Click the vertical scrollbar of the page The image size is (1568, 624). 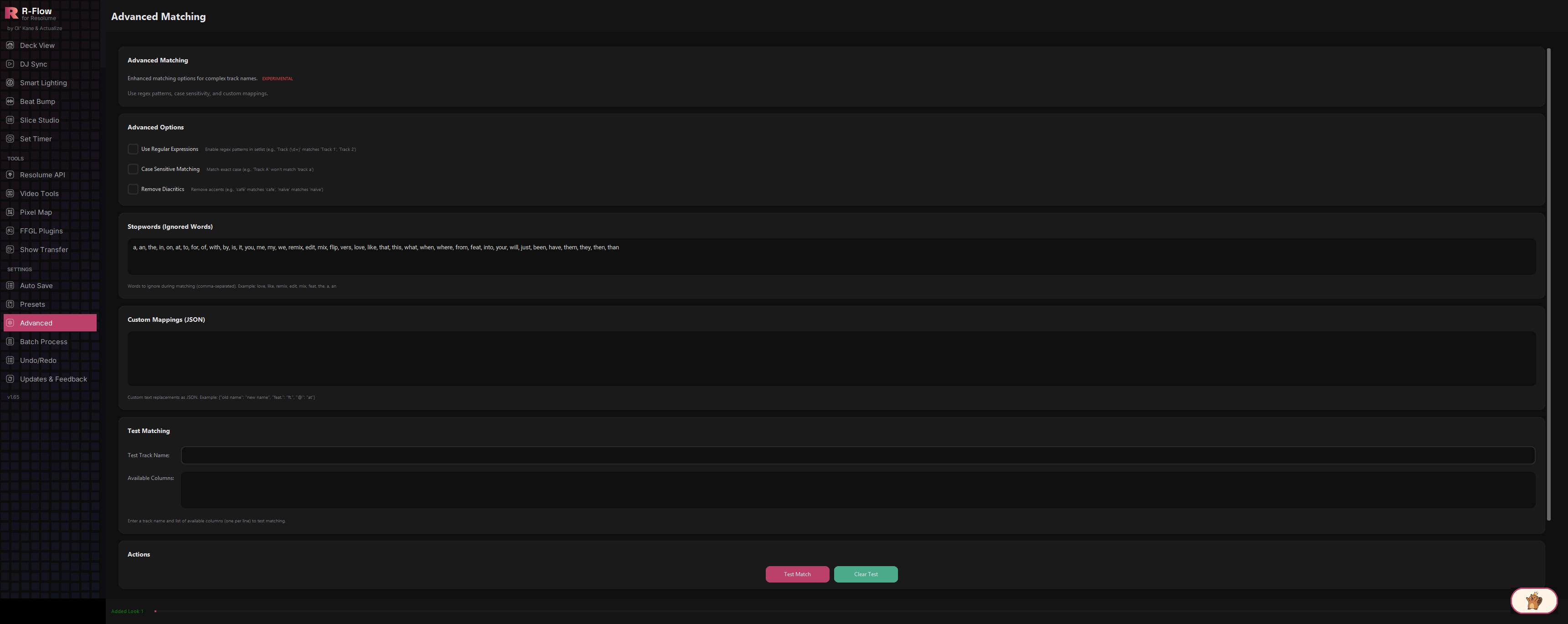pyautogui.click(x=1549, y=284)
